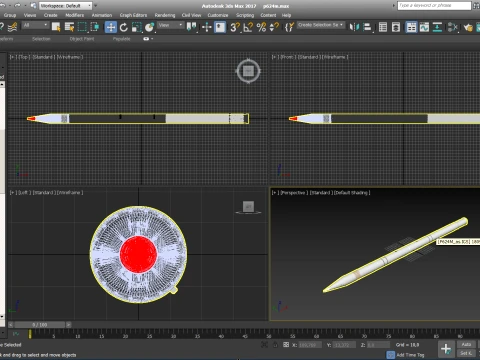This screenshot has width=480, height=360.
Task: Click the Left viewport ViewCube
Action: (248, 207)
